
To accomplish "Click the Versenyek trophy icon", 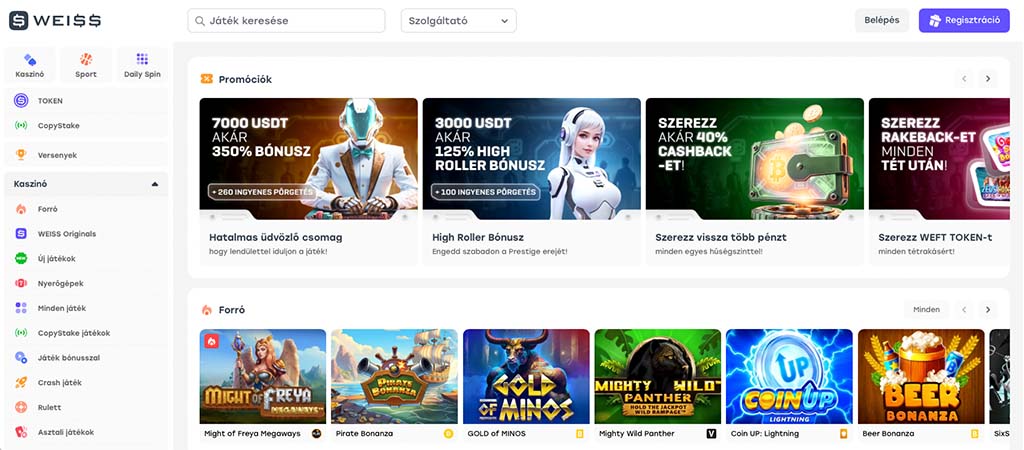I will click(x=21, y=155).
